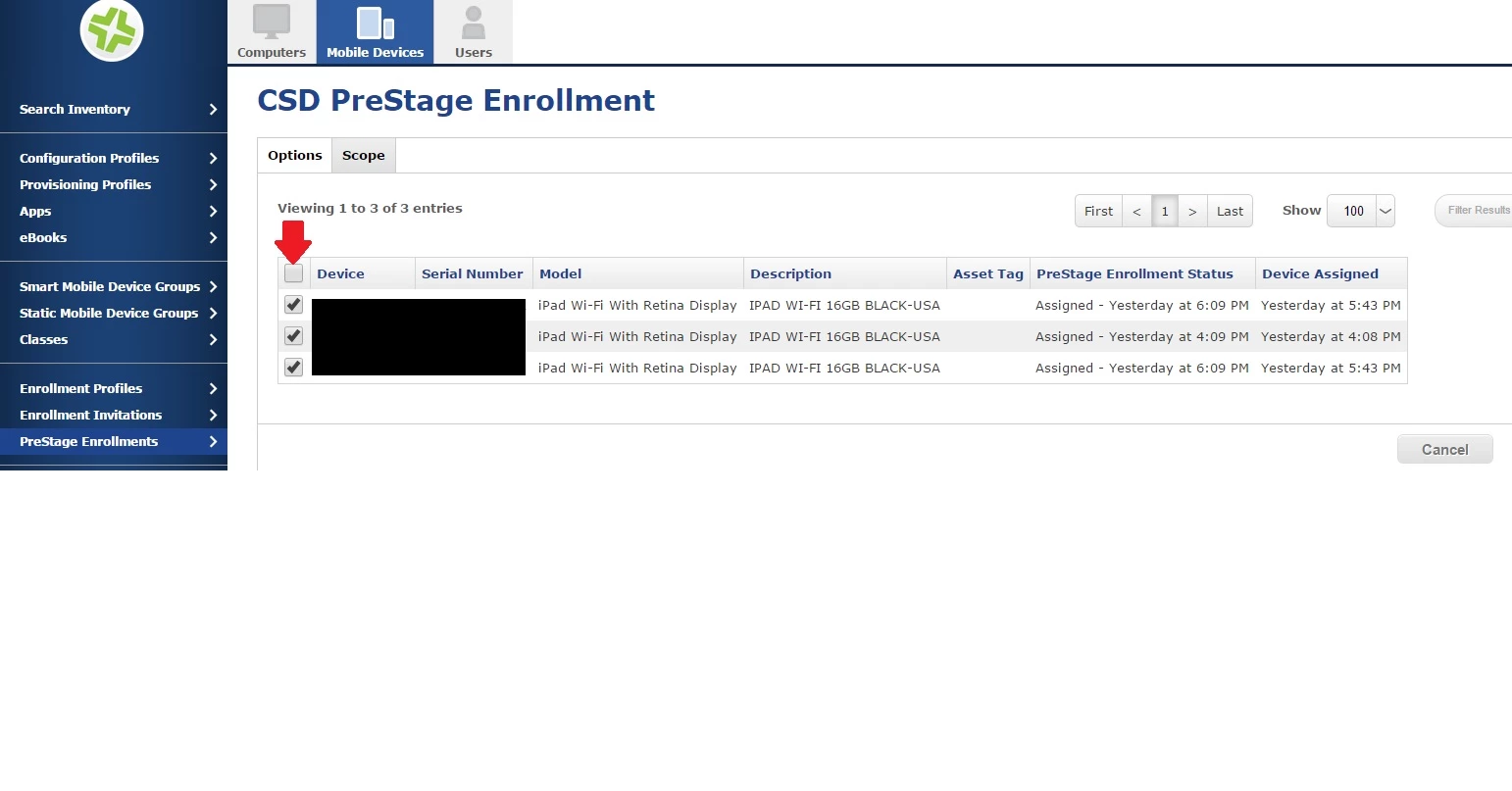Click 'Viewing 1 to 3 of 3 entries' text

(x=370, y=208)
